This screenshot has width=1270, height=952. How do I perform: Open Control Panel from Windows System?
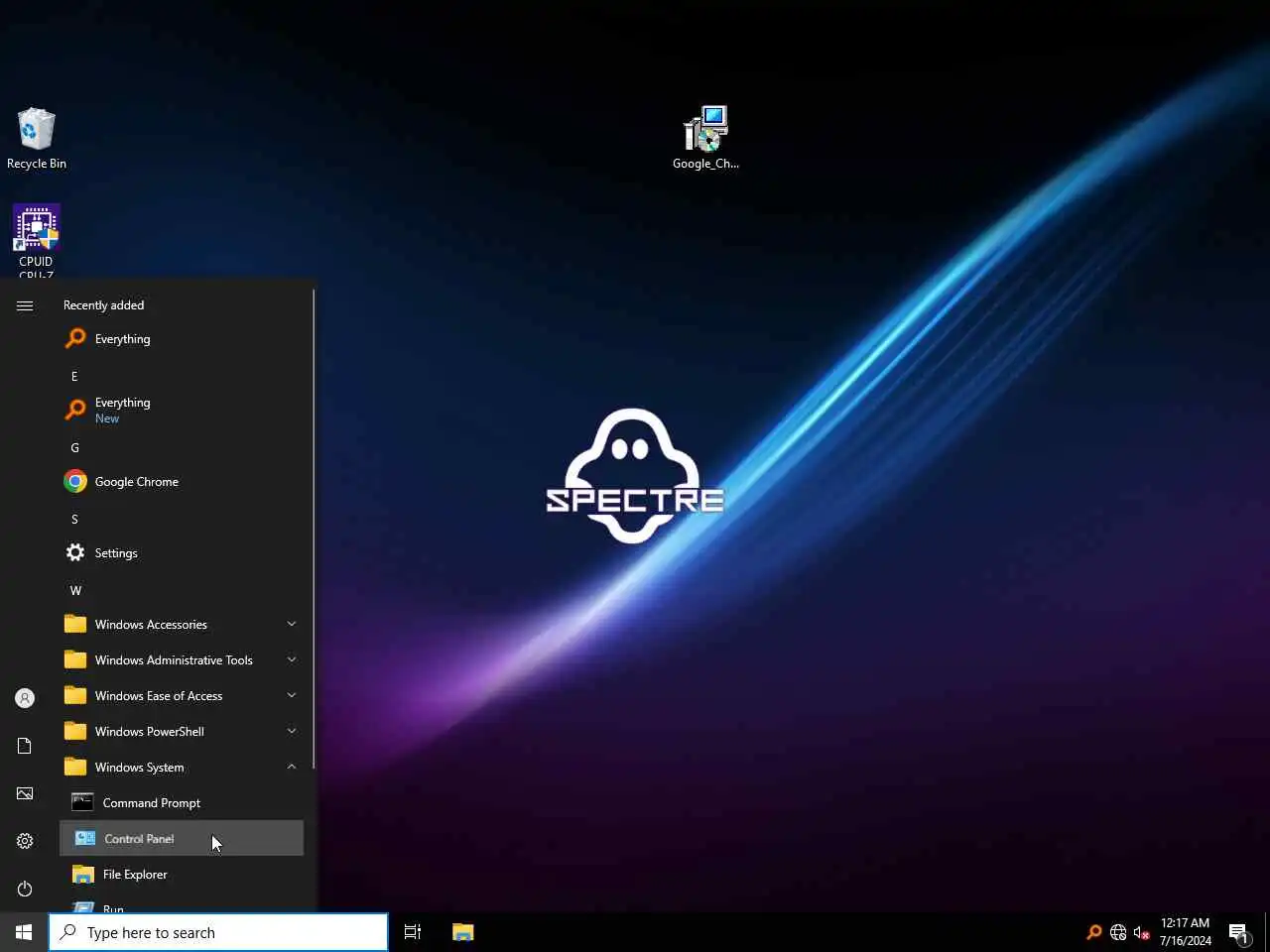182,839
